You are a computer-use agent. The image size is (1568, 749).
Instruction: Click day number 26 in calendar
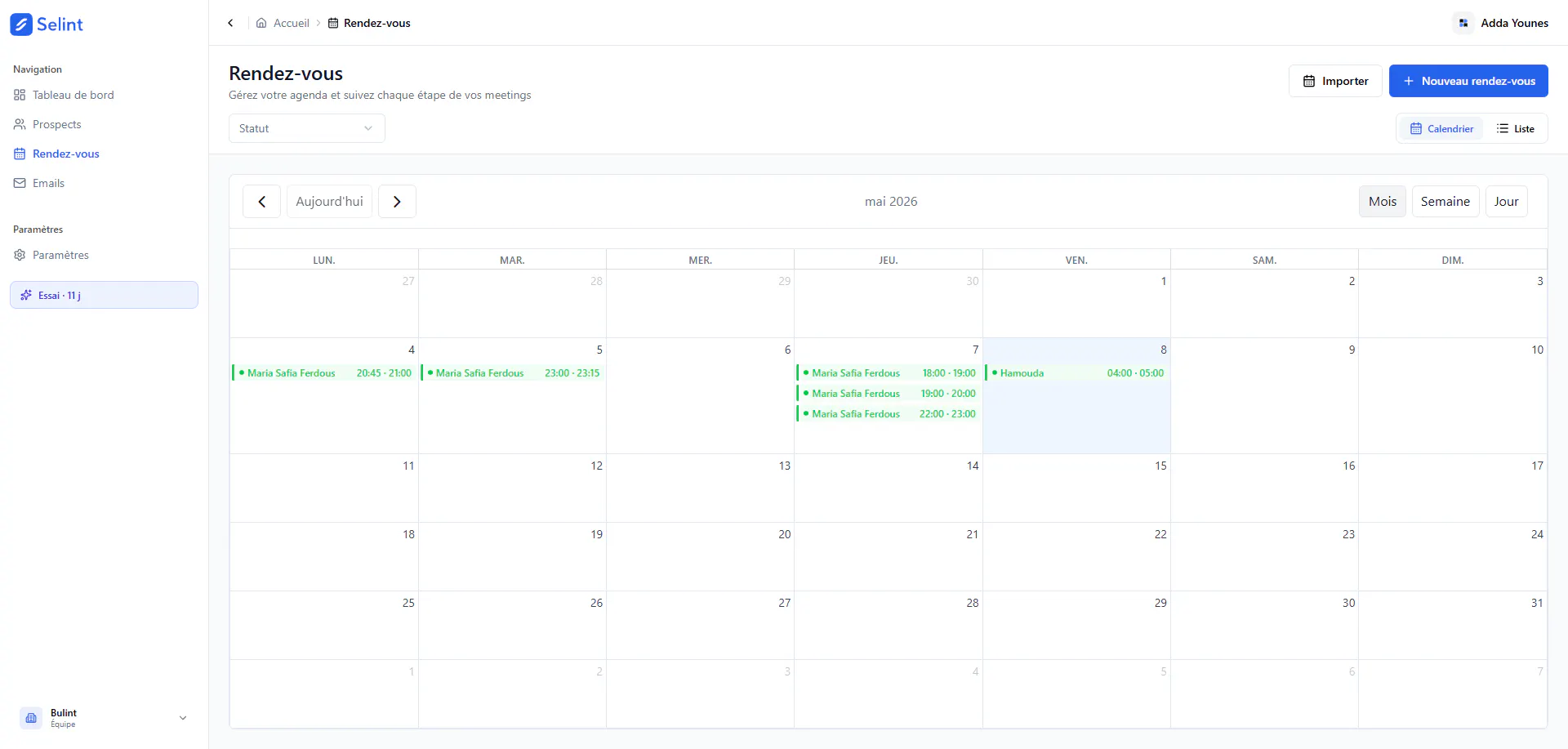pos(596,603)
